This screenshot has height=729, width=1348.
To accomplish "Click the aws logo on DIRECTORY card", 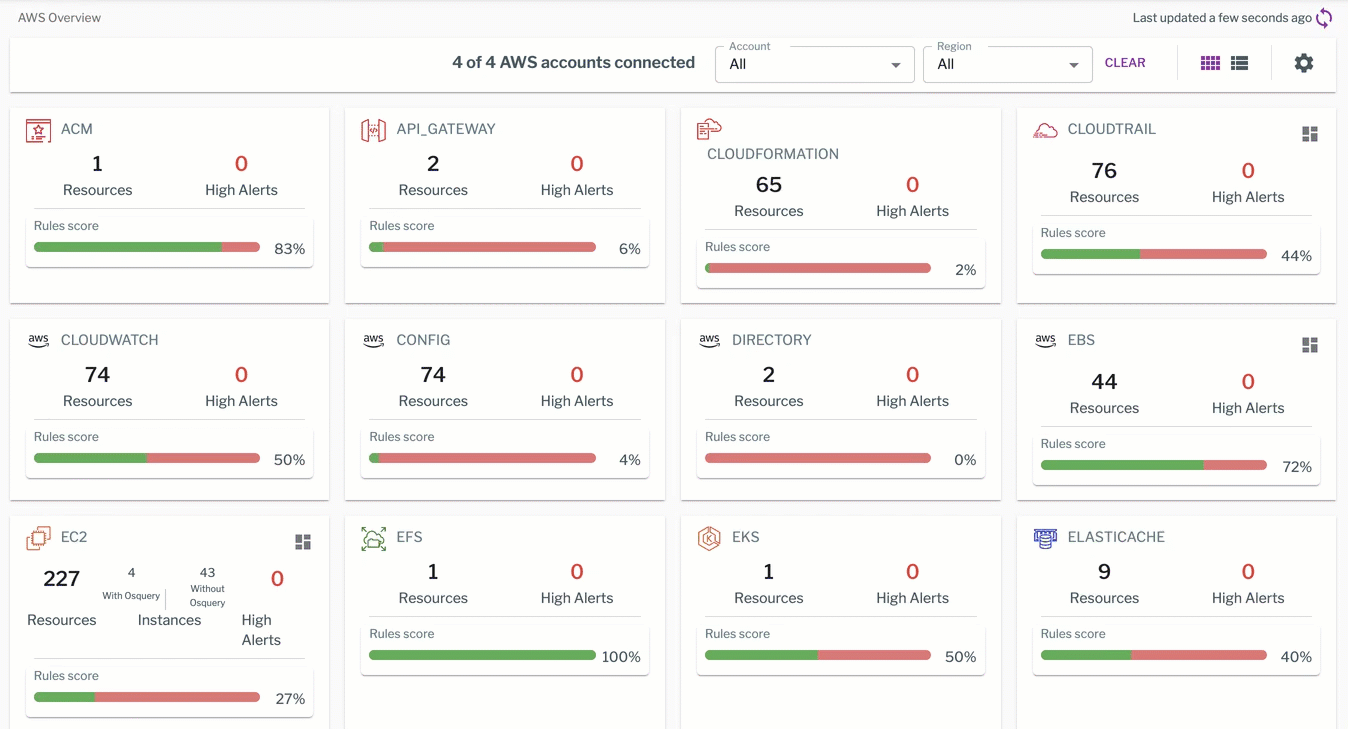I will click(x=710, y=340).
